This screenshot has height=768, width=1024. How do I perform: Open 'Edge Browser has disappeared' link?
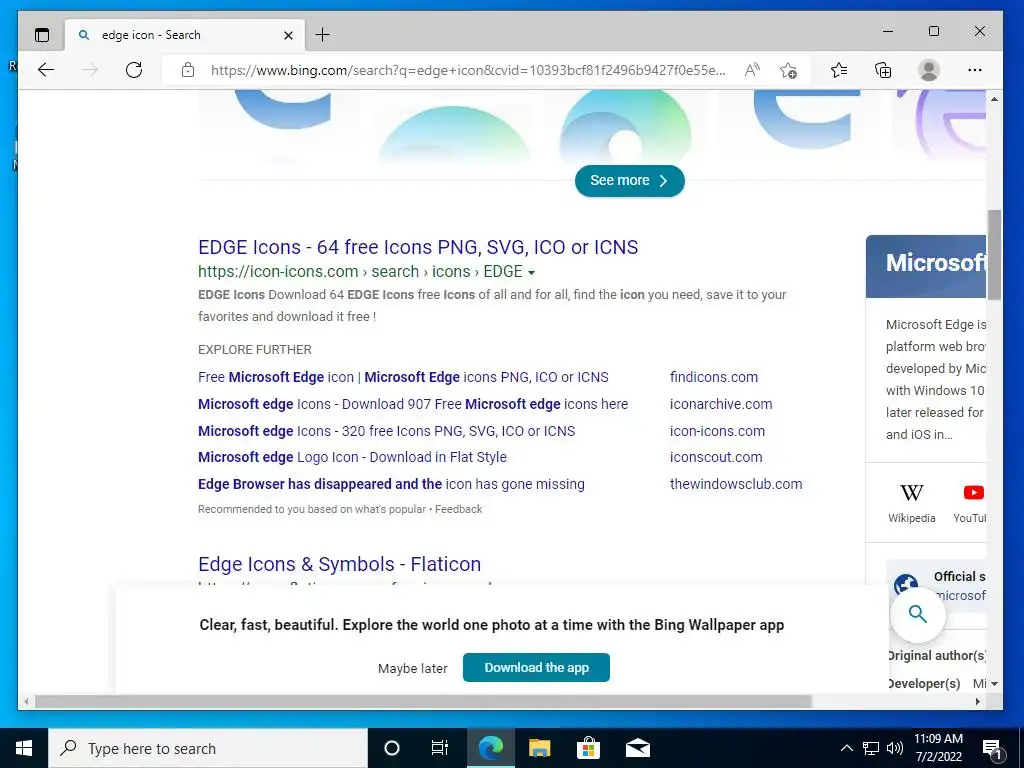click(x=391, y=484)
